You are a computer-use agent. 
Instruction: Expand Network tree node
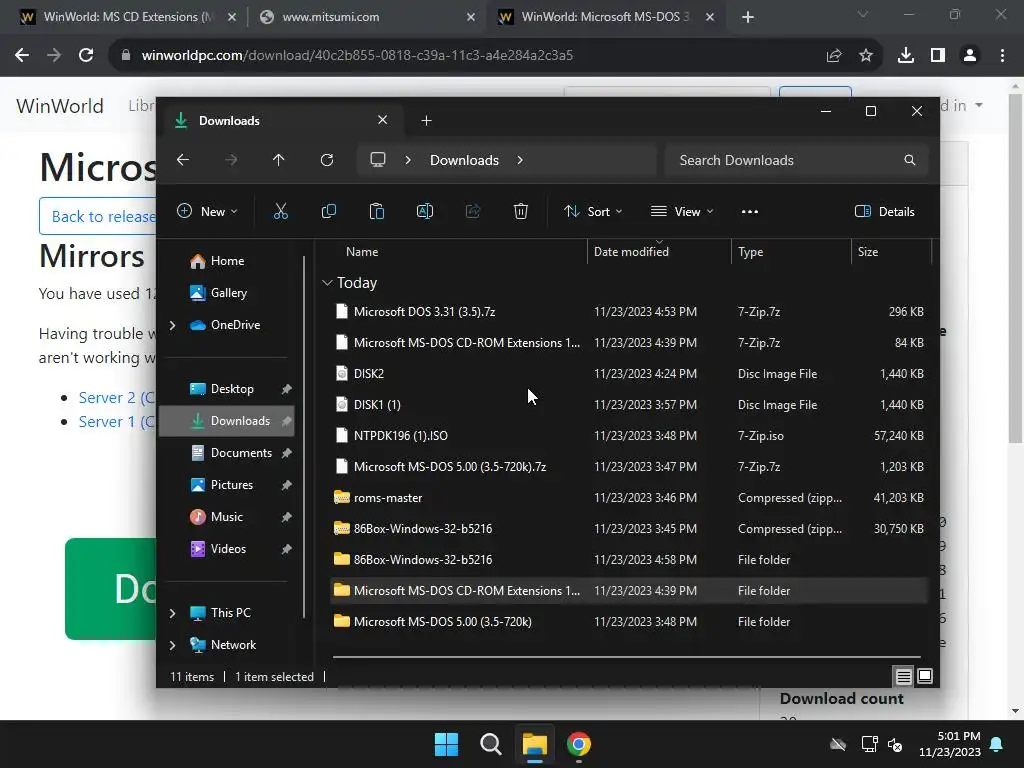point(172,645)
